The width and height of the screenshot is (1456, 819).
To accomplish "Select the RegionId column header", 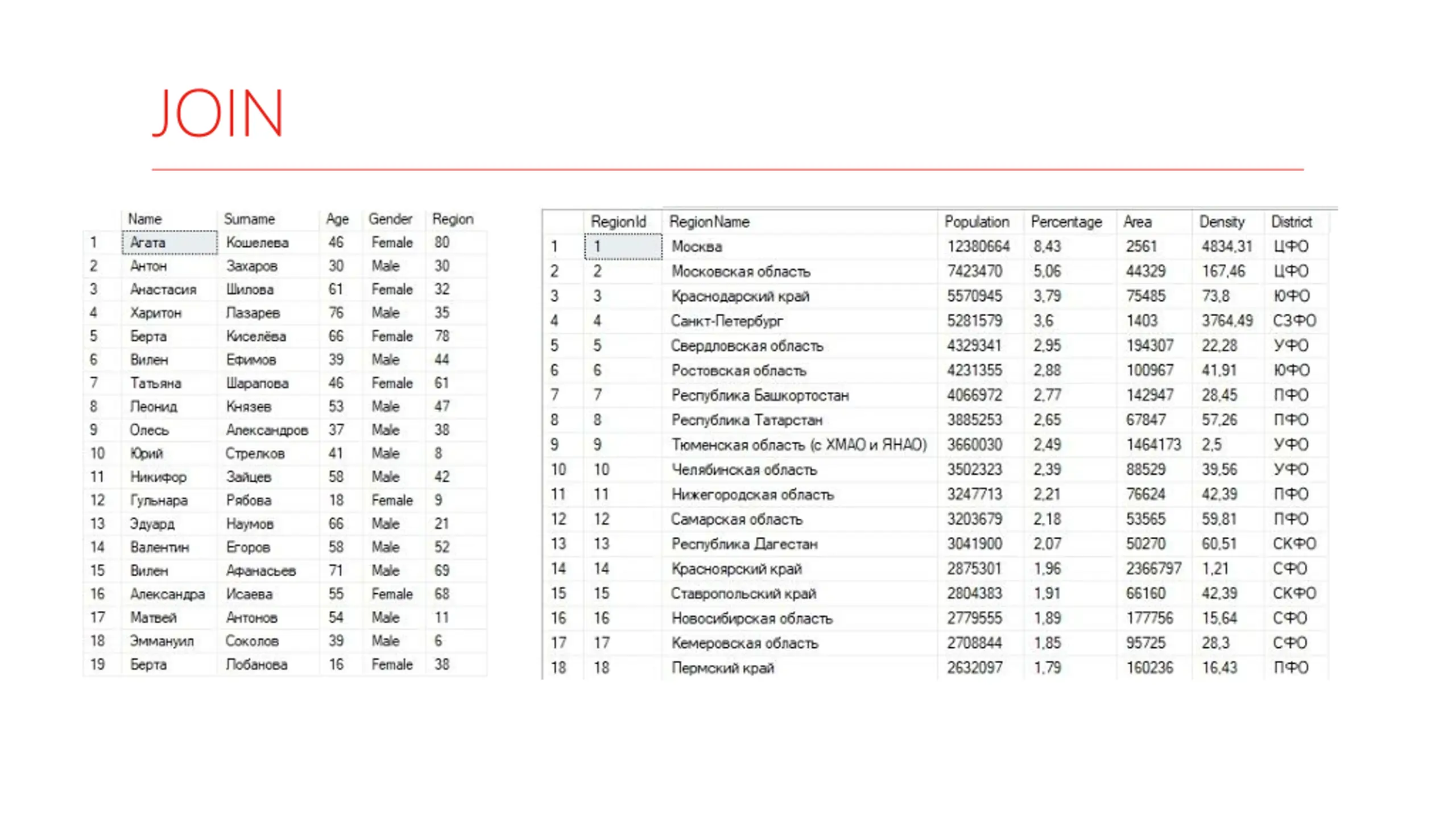I will pyautogui.click(x=618, y=222).
